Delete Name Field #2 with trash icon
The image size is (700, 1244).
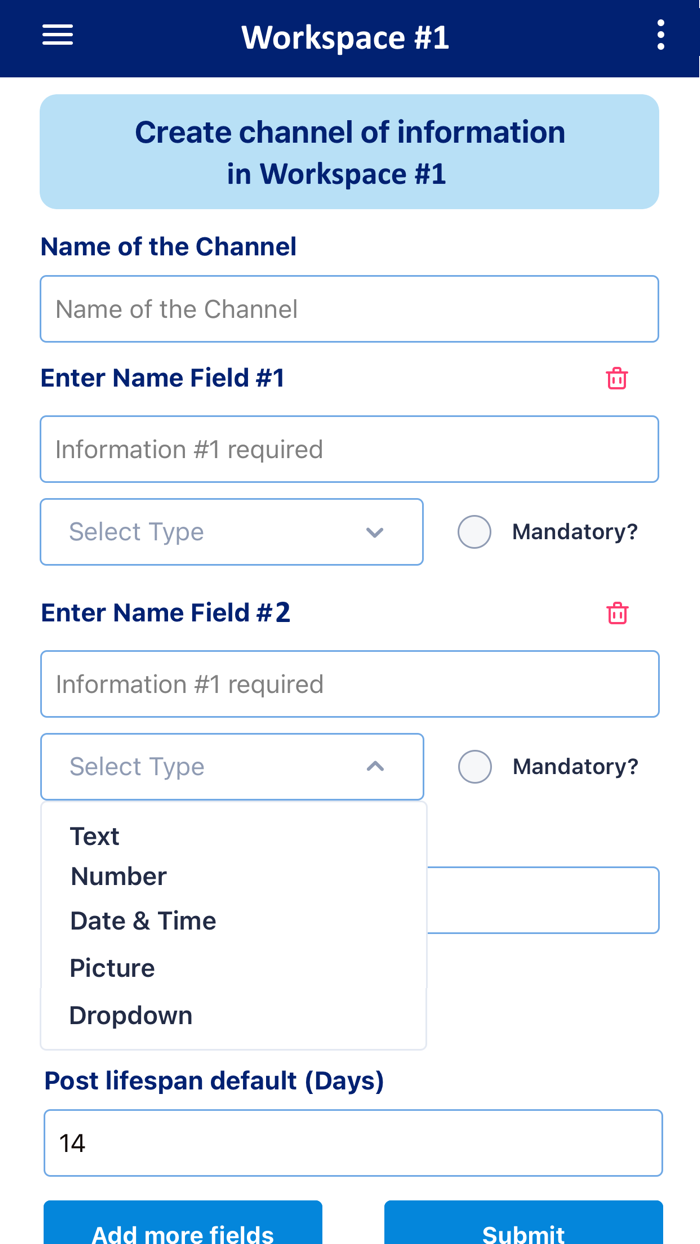(617, 613)
